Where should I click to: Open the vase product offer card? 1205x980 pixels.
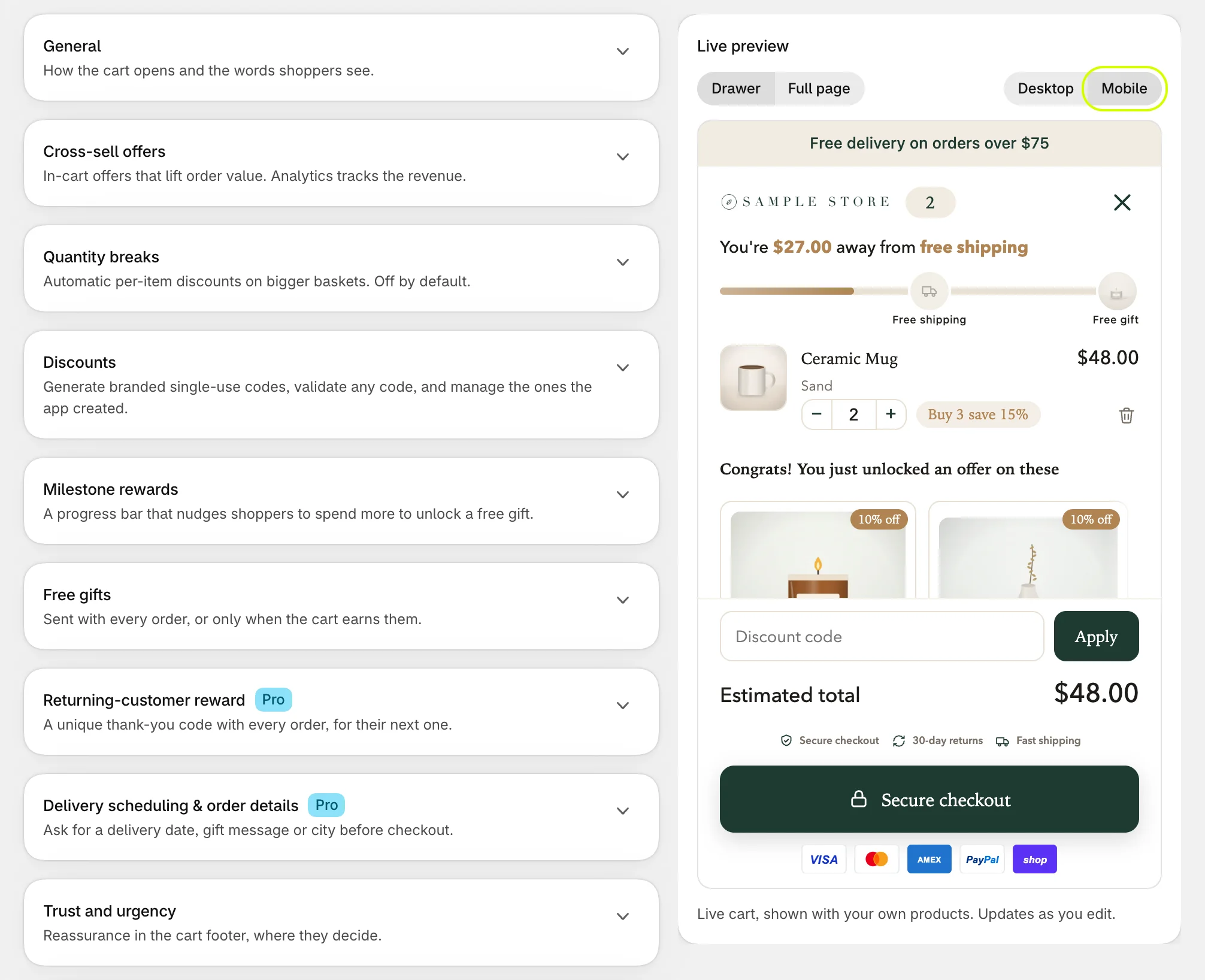pos(1028,550)
